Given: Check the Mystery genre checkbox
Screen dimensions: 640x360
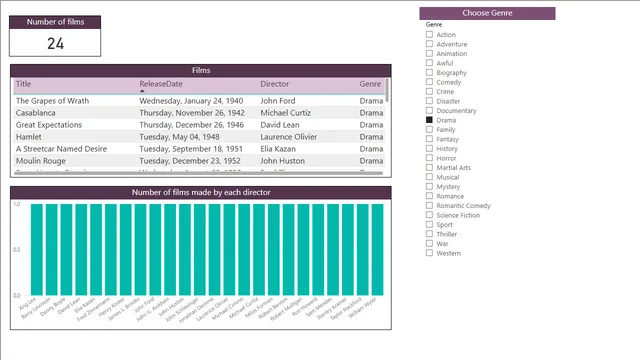Looking at the screenshot, I should pyautogui.click(x=429, y=187).
